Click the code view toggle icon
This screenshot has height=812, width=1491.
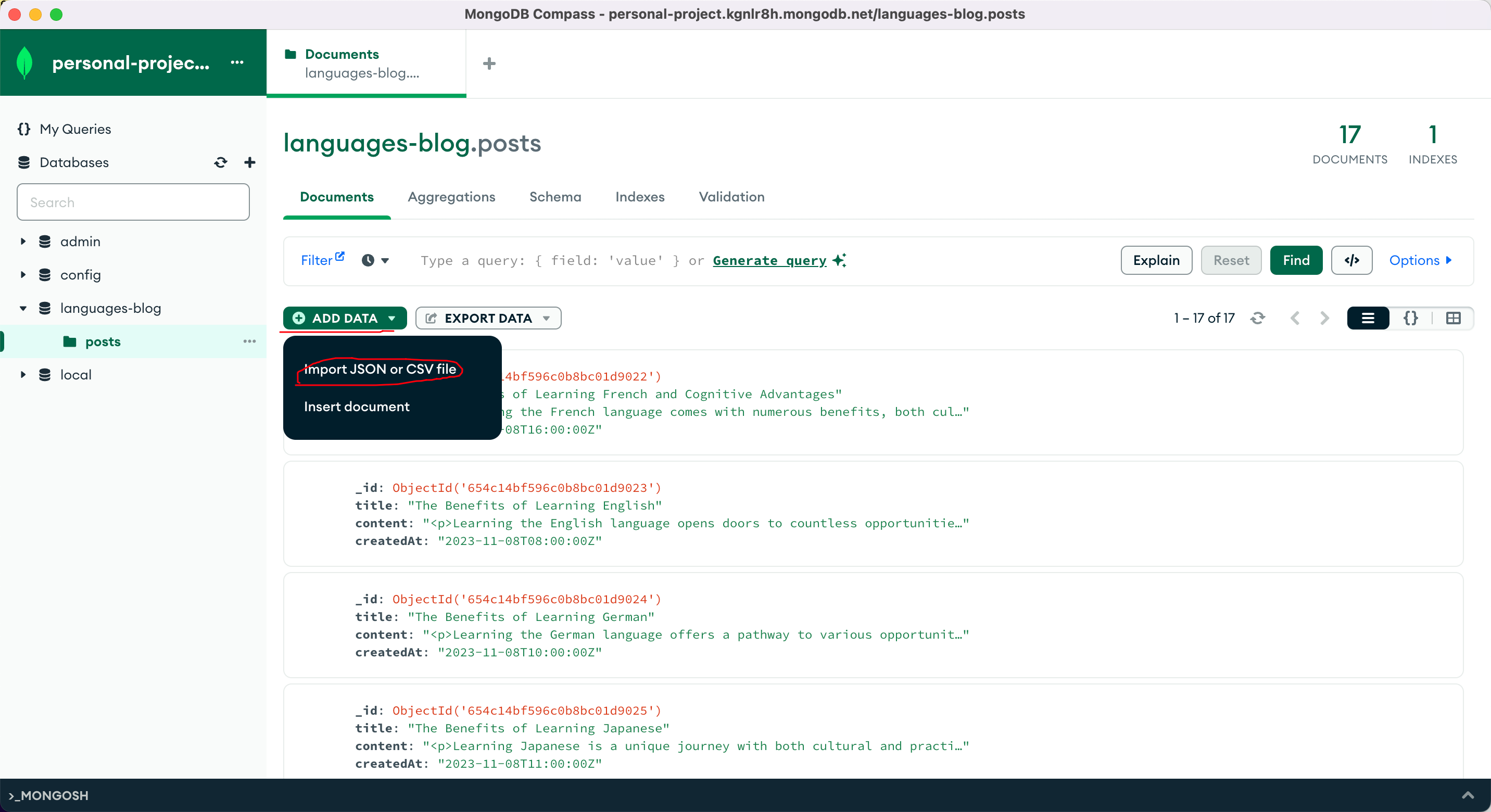pos(1410,318)
